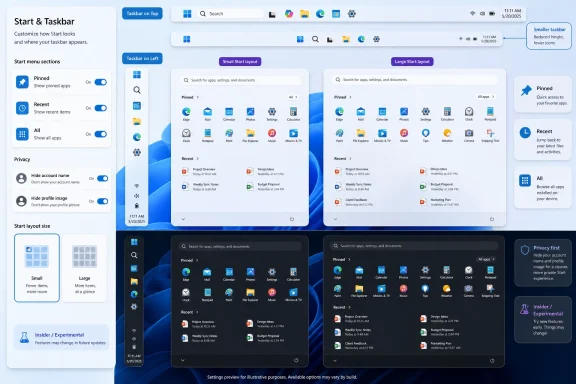The height and width of the screenshot is (384, 576).
Task: Expand Pinned chevron in light small Start menu
Action: [198, 97]
